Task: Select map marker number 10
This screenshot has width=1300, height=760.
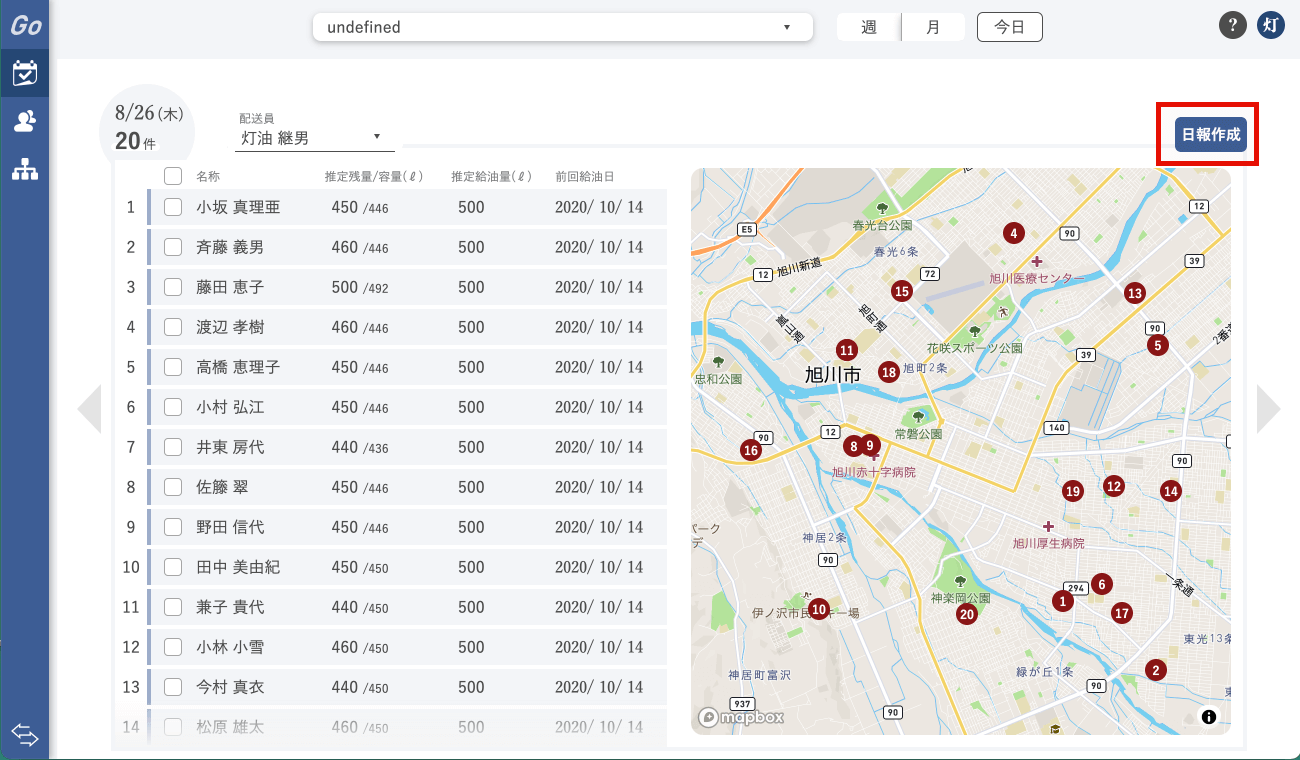Action: point(819,608)
